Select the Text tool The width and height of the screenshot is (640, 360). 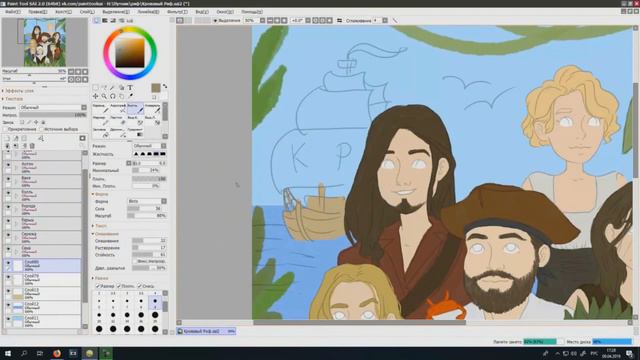click(130, 87)
